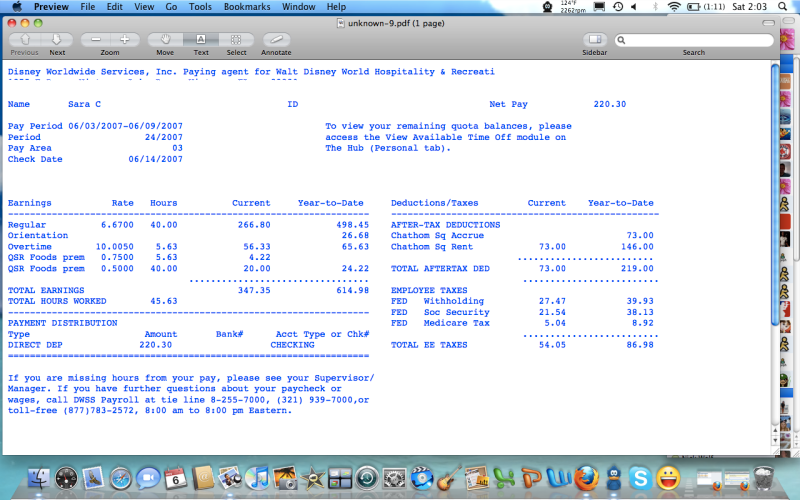This screenshot has width=800, height=500.
Task: Launch Firefox from the Dock
Action: [586, 478]
